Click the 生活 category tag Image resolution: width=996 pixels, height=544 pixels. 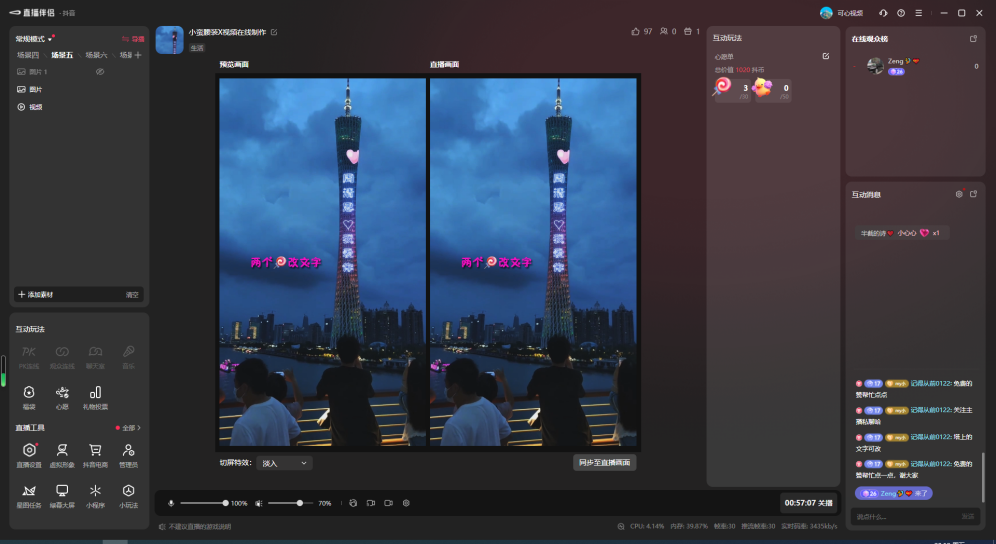point(196,48)
